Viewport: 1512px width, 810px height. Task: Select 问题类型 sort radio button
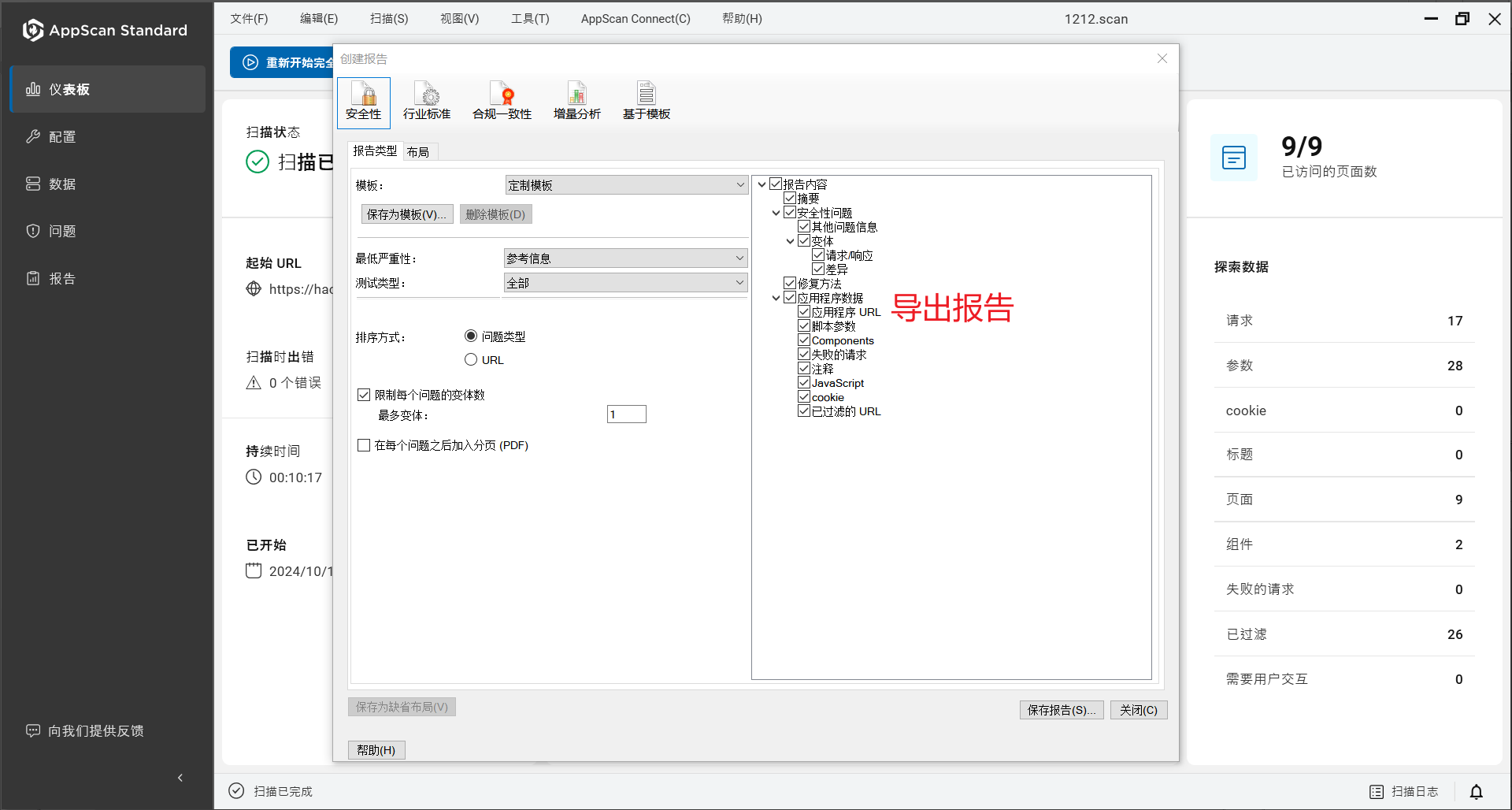471,336
